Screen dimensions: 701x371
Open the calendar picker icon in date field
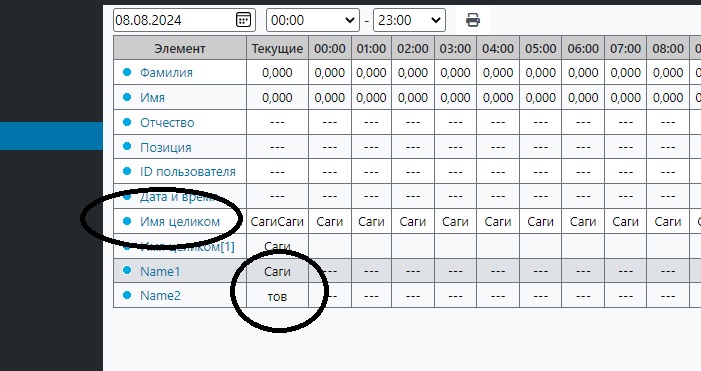243,20
